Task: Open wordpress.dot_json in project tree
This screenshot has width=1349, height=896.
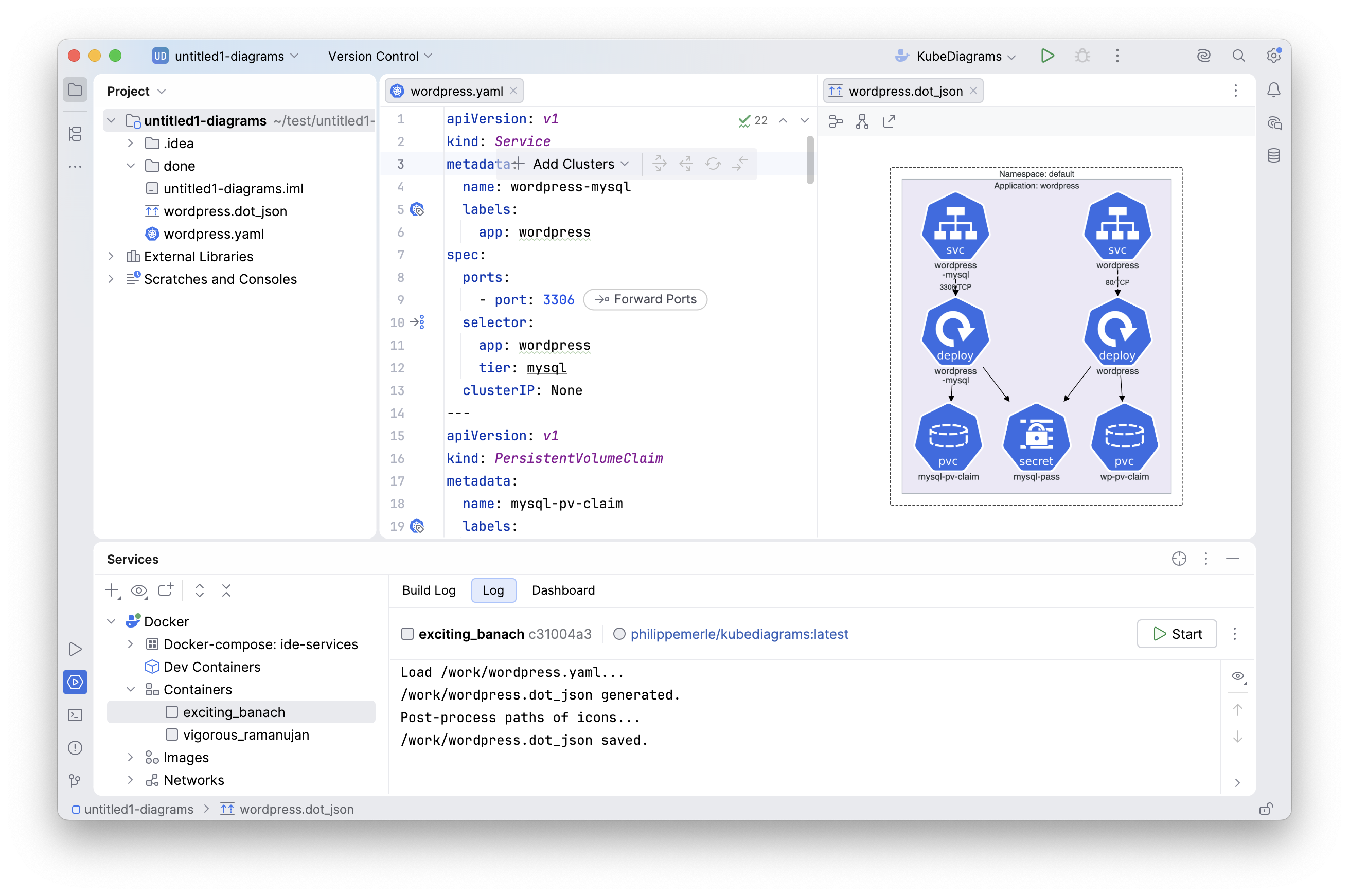Action: click(x=225, y=211)
